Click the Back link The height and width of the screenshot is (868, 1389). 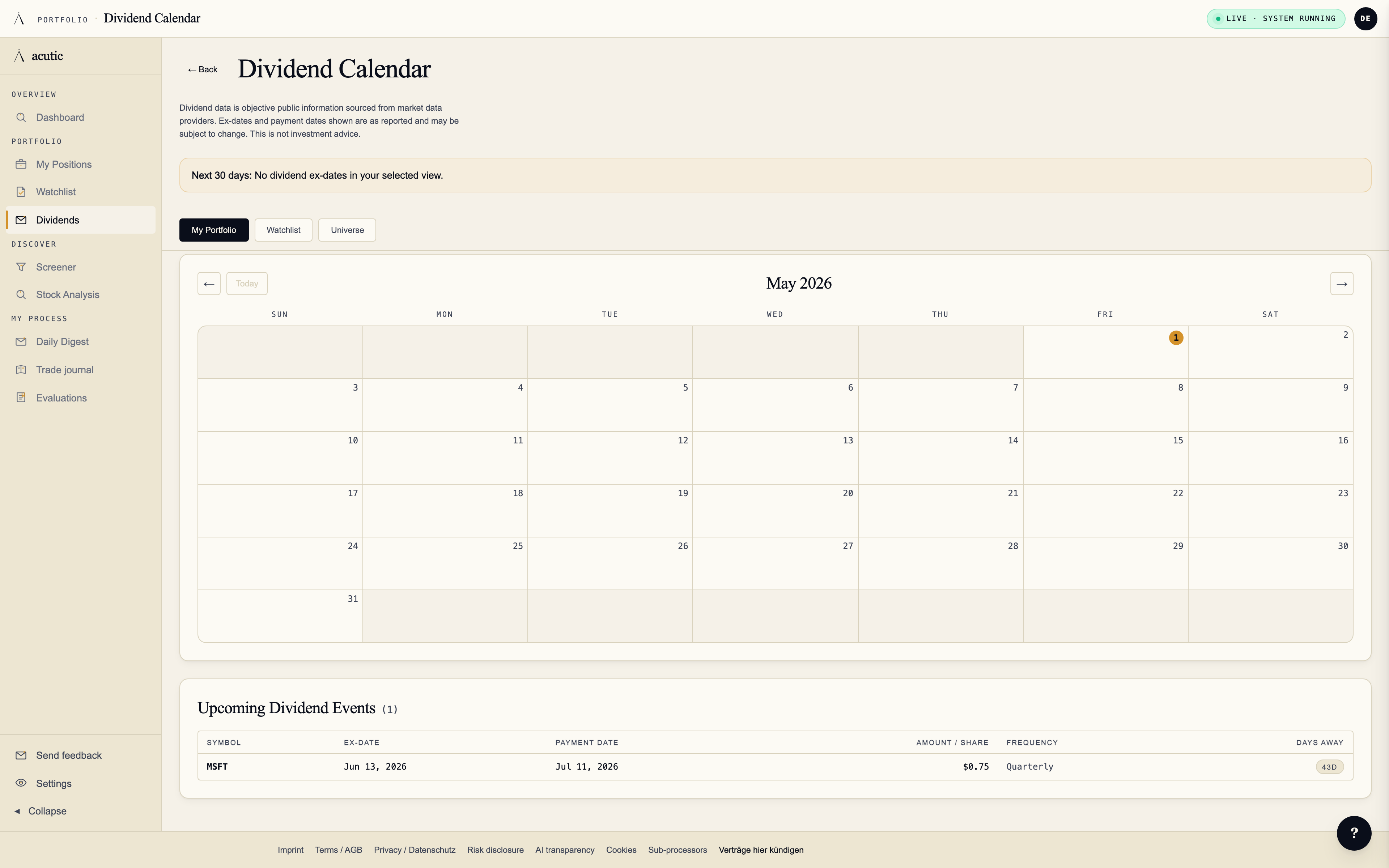202,69
